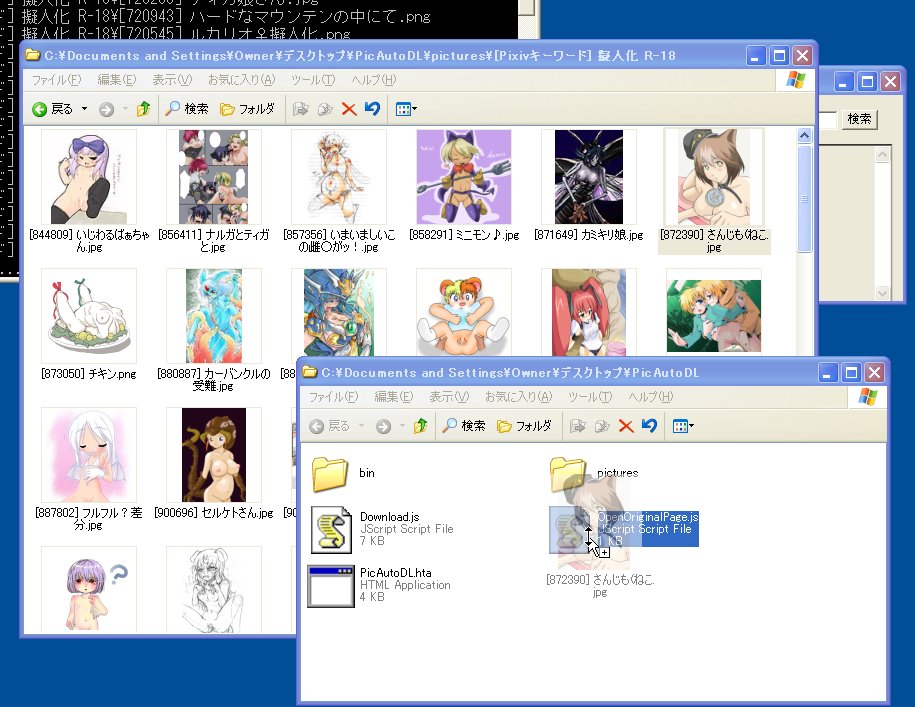Click Undo arrow in PicAutoDL toolbar
This screenshot has height=707, width=915.
tap(649, 426)
